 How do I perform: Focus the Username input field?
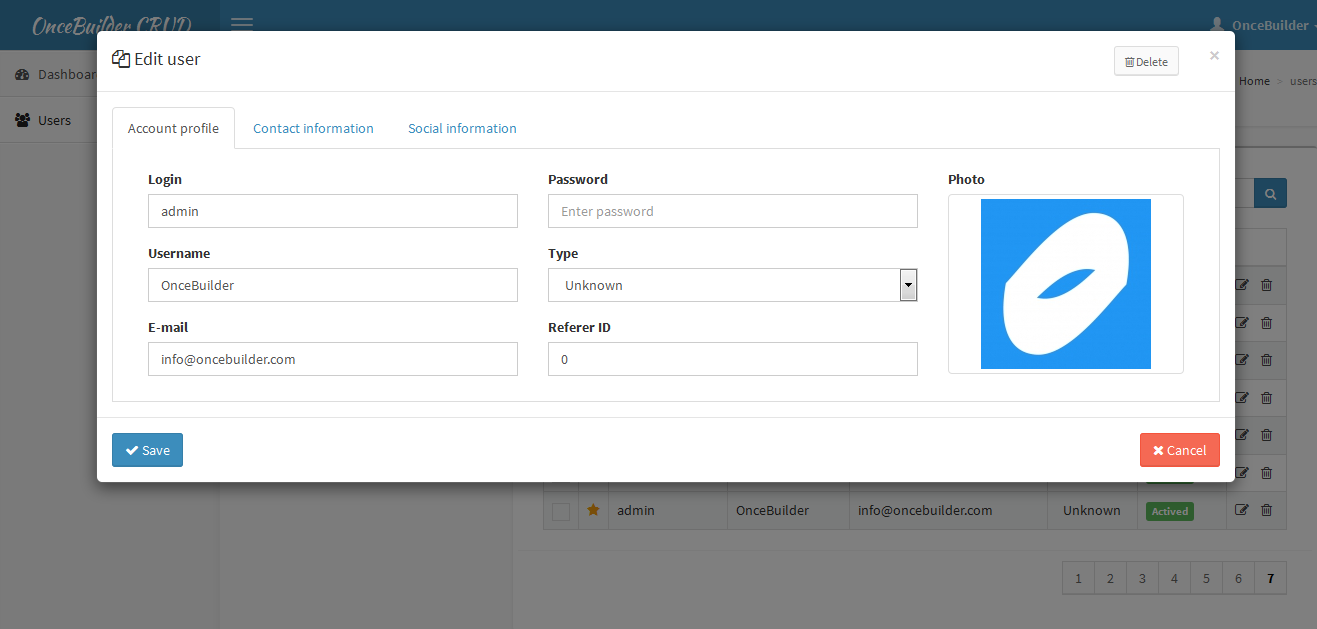point(333,285)
